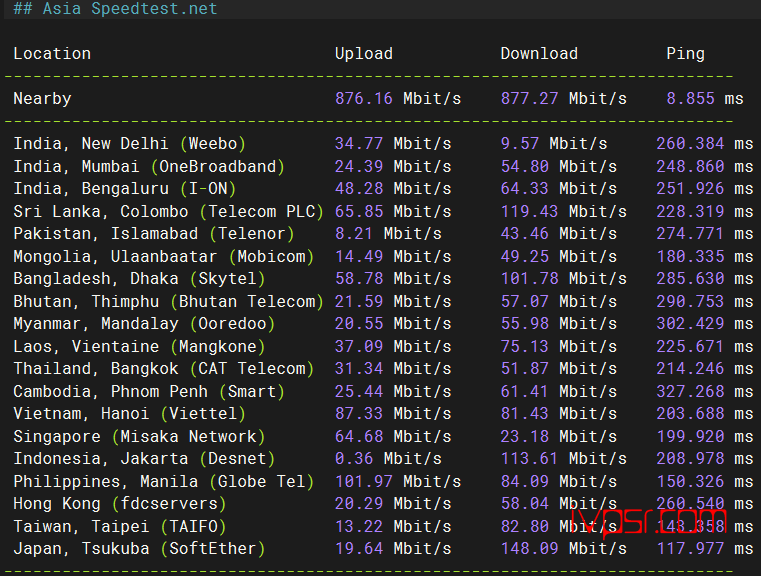Click 'India, Bengaluru (I-ON)' row label
This screenshot has height=576, width=761.
(x=125, y=189)
